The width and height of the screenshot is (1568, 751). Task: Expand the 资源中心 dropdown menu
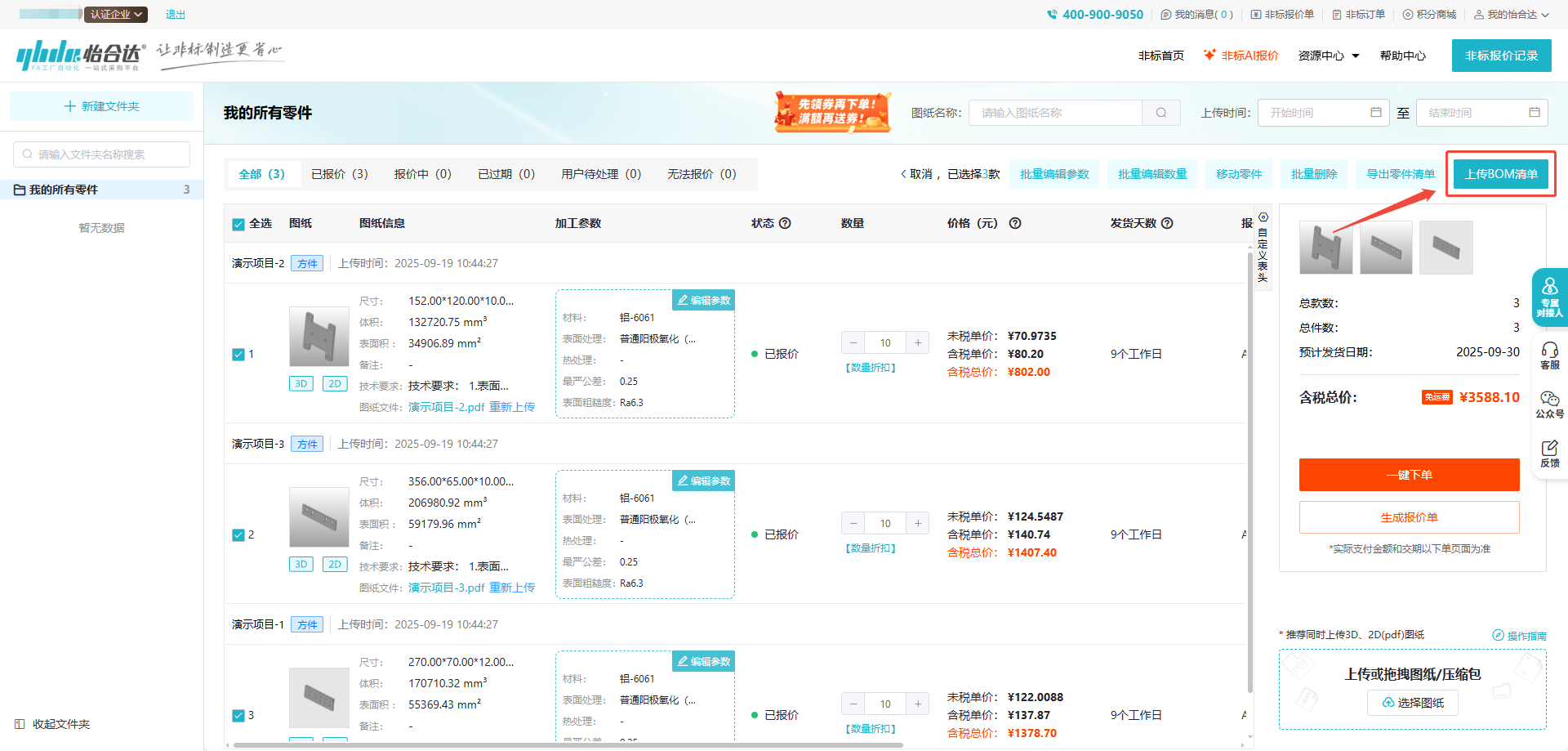[x=1329, y=56]
